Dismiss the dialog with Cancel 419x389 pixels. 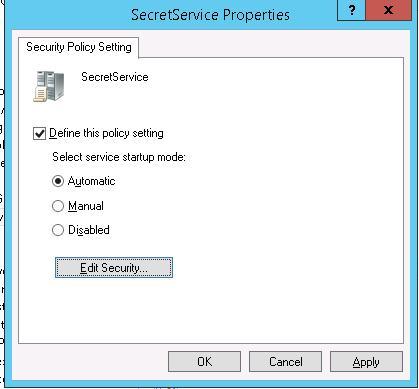[x=286, y=362]
